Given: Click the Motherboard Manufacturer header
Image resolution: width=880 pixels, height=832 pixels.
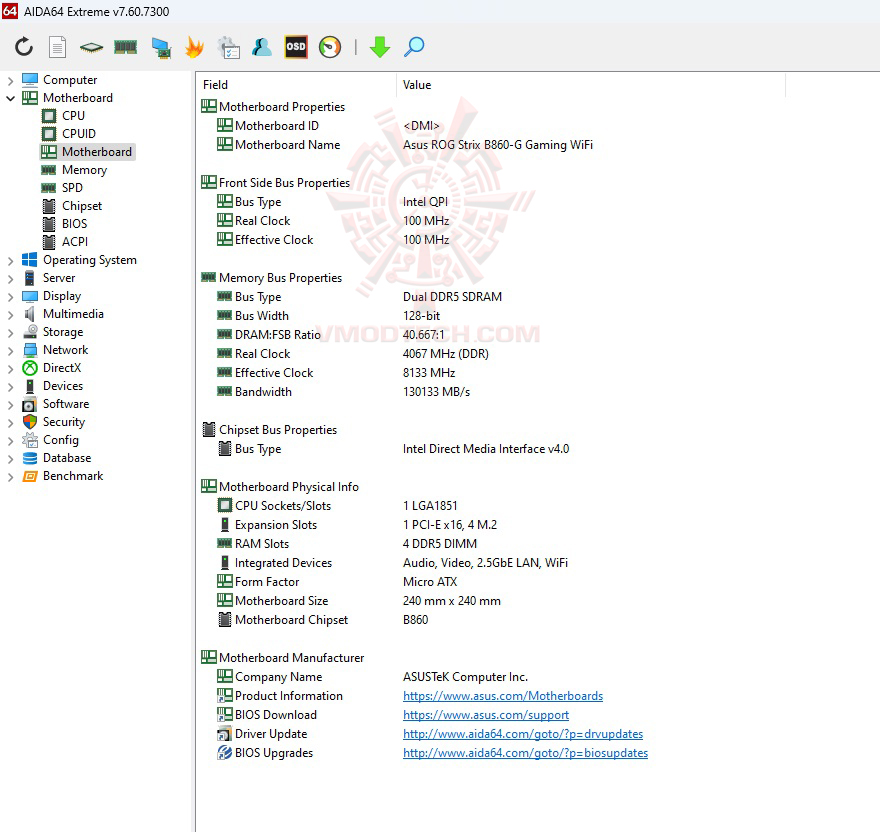Looking at the screenshot, I should 283,657.
